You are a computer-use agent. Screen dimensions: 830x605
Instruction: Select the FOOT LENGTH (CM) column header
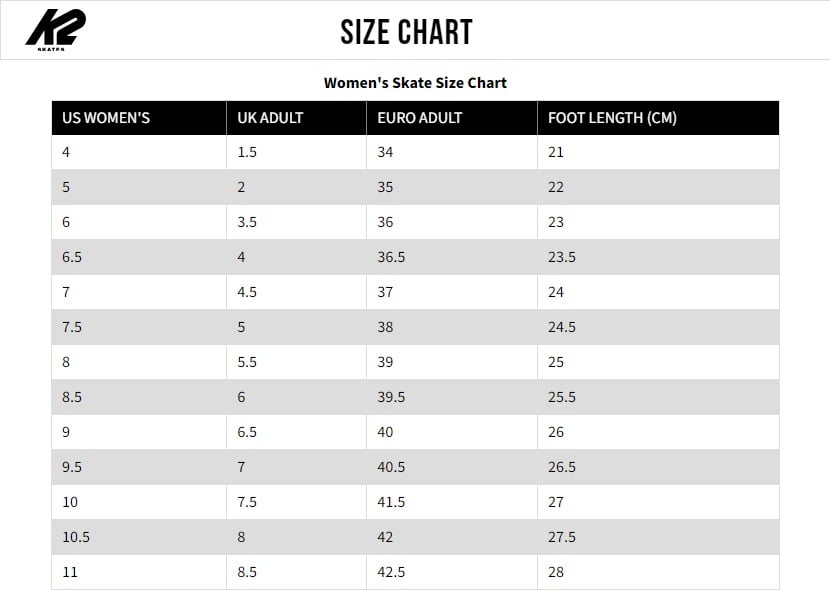pos(612,118)
